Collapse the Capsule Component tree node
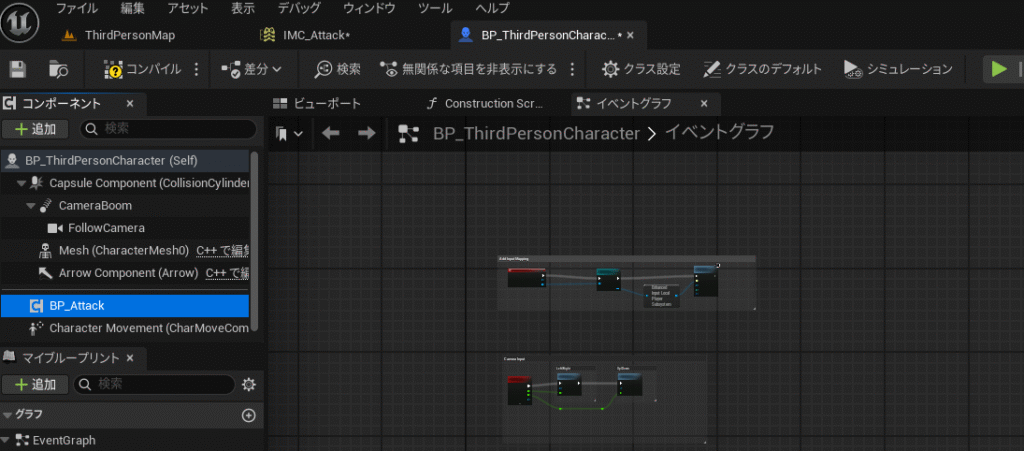The image size is (1024, 451). coord(22,183)
